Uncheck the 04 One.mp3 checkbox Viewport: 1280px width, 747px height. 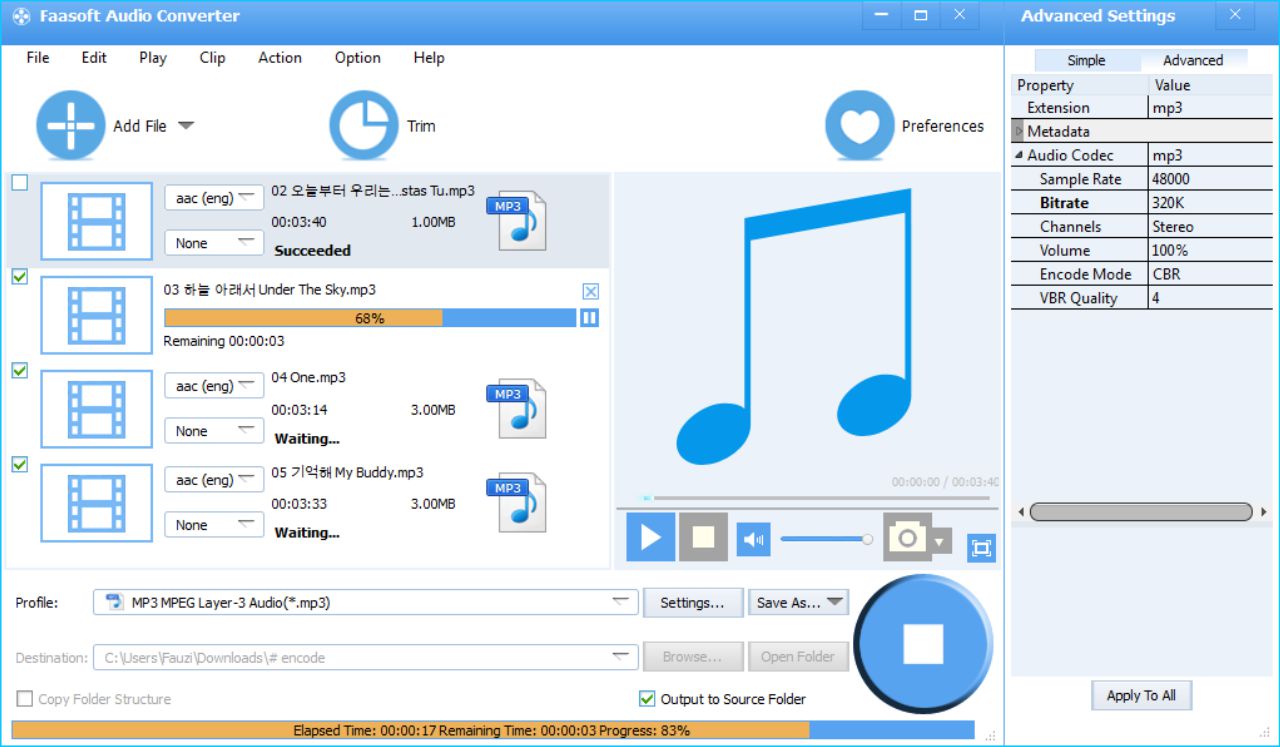(x=20, y=371)
